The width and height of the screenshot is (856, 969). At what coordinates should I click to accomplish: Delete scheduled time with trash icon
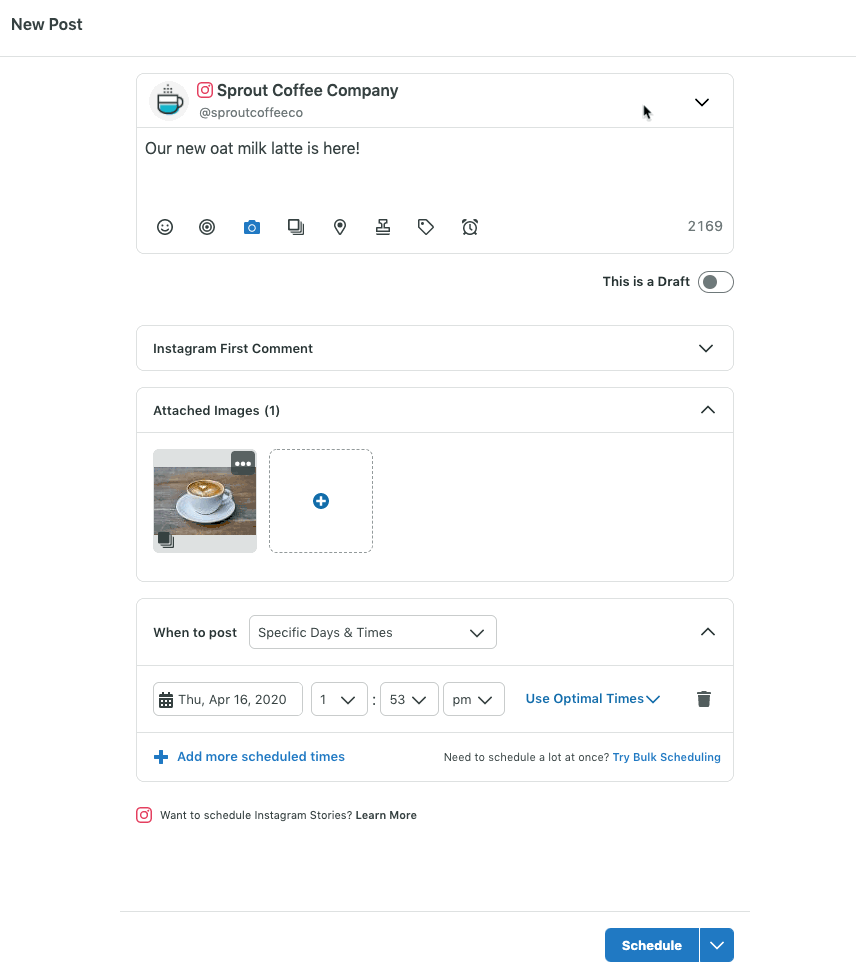pyautogui.click(x=704, y=699)
